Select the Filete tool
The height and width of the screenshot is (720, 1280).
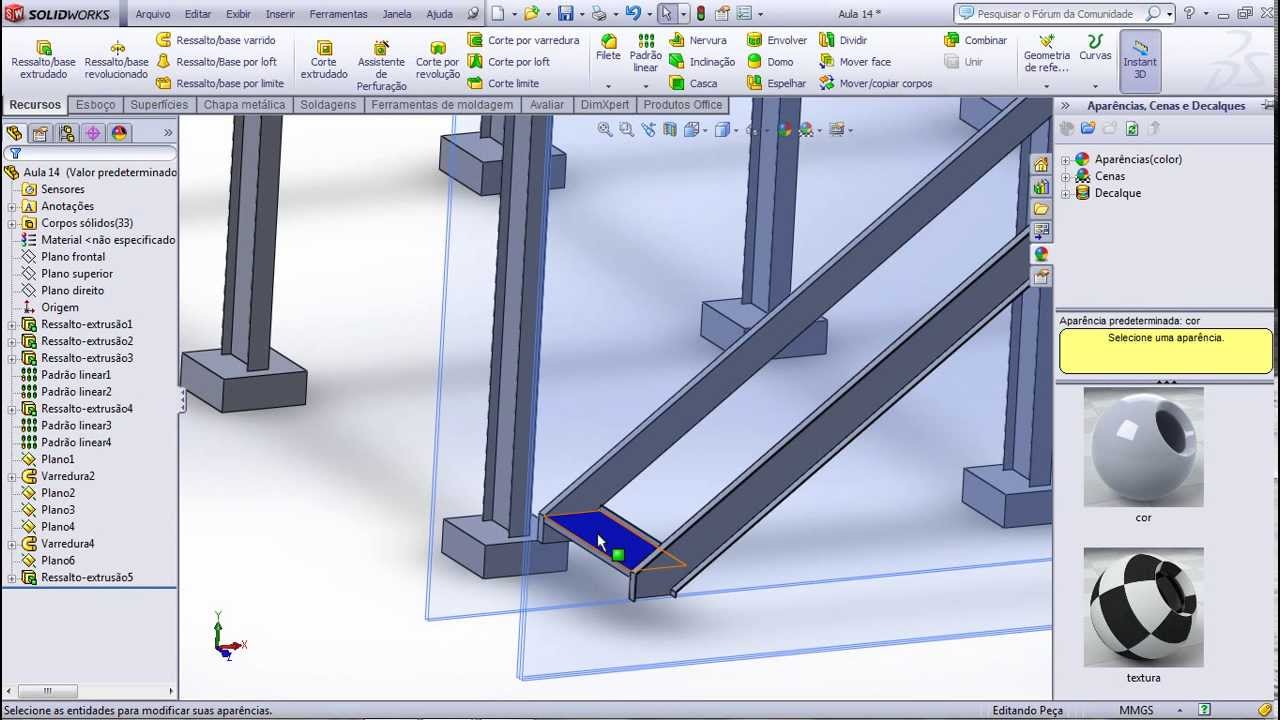[x=608, y=48]
